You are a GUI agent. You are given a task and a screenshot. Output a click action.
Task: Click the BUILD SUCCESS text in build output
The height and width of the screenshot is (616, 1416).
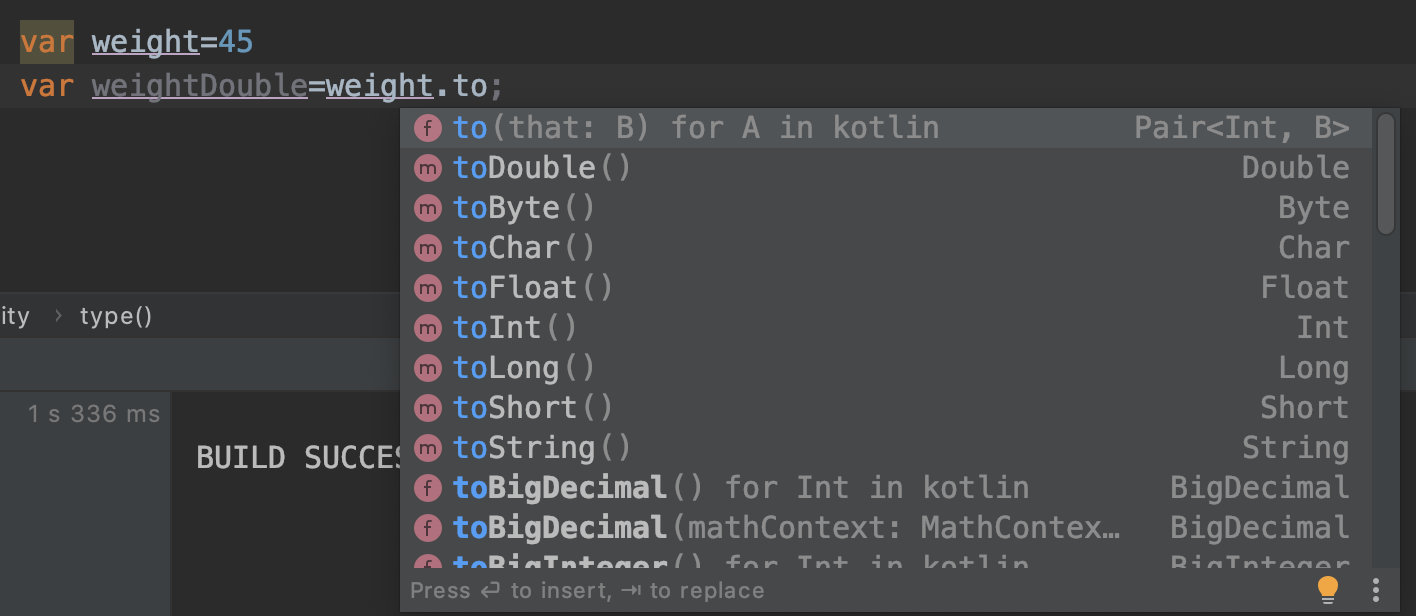(x=298, y=458)
